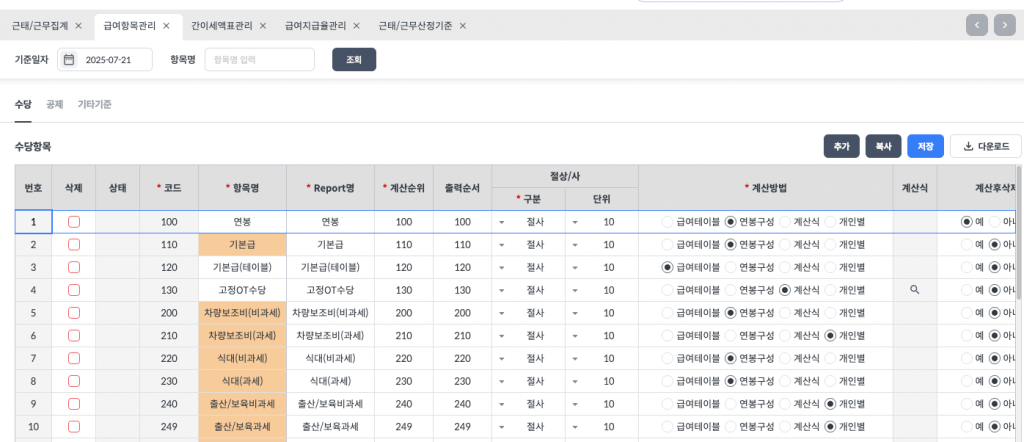Check delete box for 차량보조비(비과세) row
The image size is (1024, 442).
click(74, 313)
